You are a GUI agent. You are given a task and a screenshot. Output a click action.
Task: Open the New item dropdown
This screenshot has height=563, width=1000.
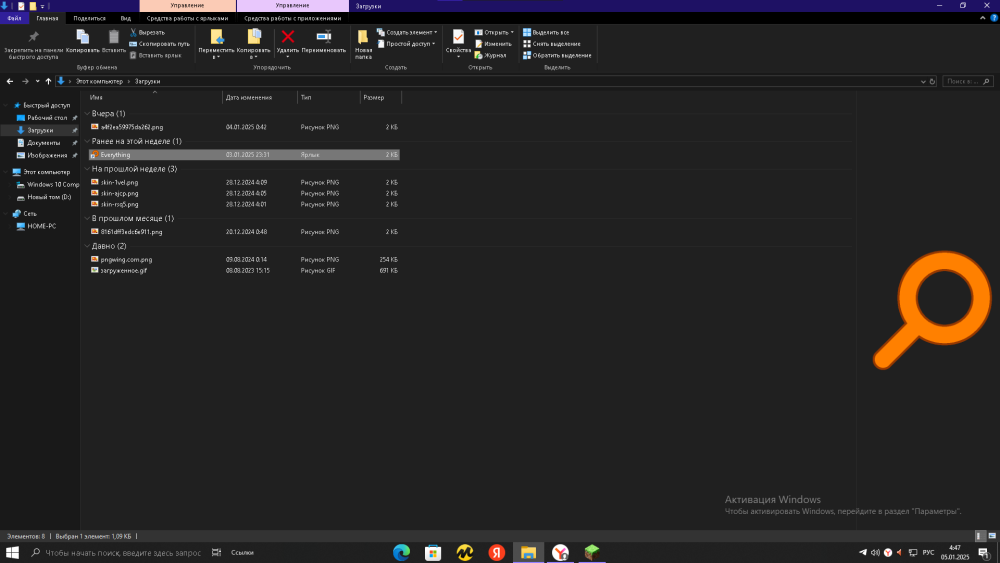407,33
